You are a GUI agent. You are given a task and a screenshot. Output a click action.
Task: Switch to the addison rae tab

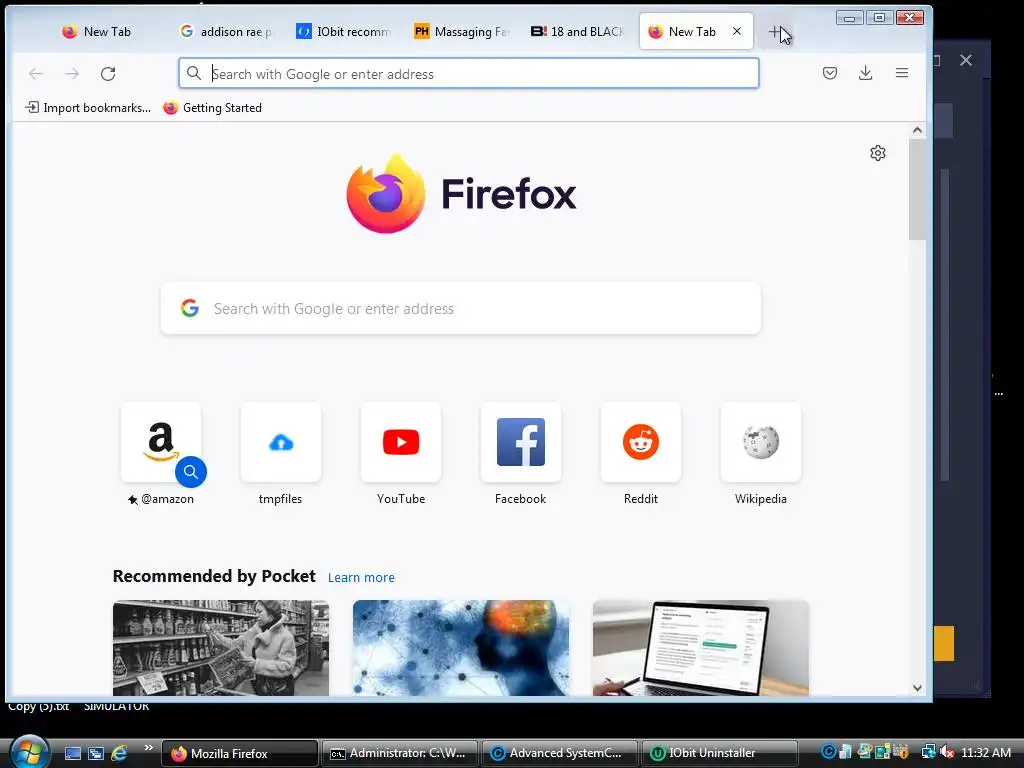click(x=226, y=31)
